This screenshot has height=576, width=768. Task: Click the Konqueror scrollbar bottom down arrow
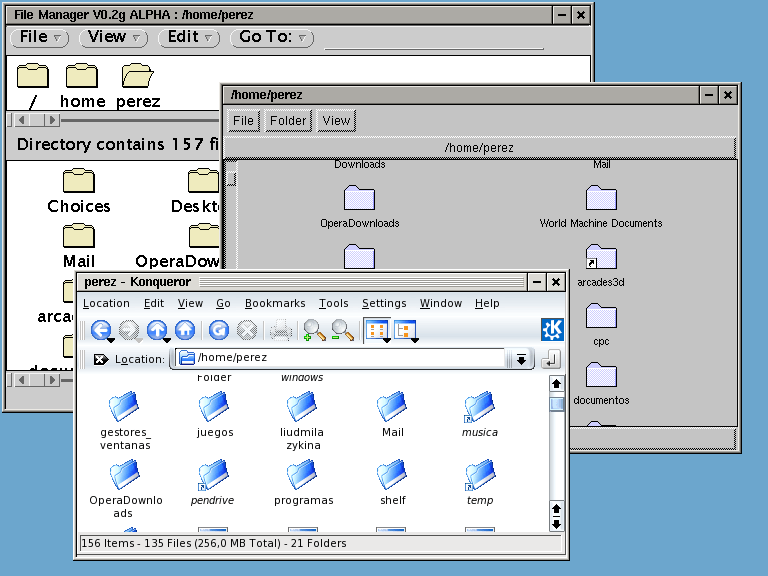click(x=556, y=524)
